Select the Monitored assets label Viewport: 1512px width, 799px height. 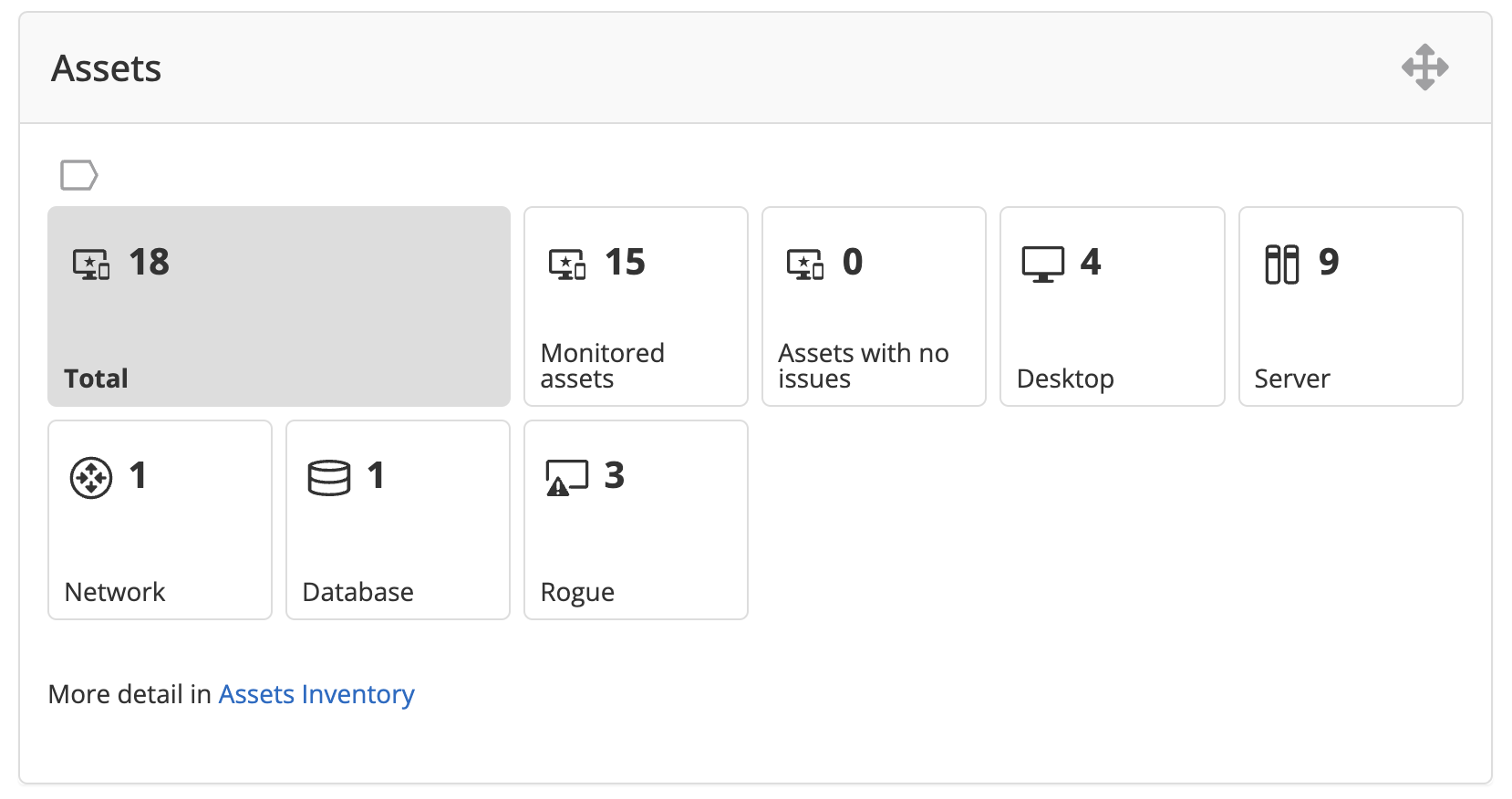pos(602,366)
